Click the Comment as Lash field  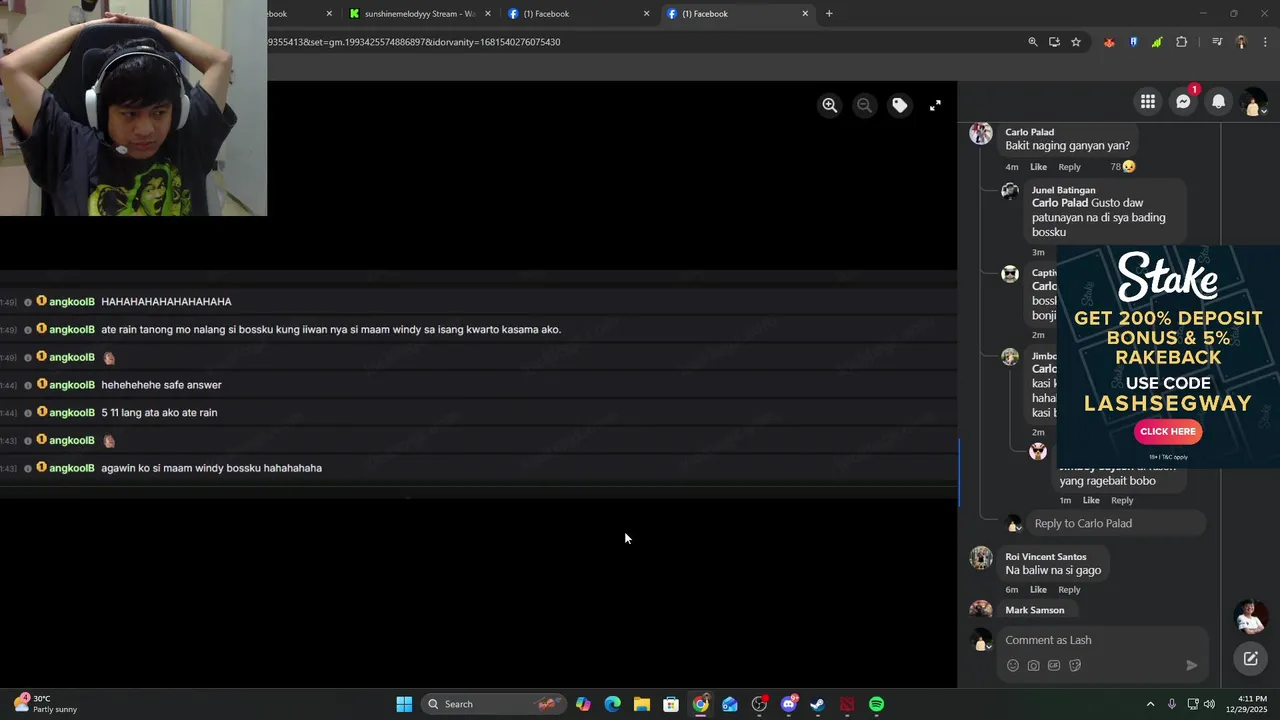(x=1102, y=640)
